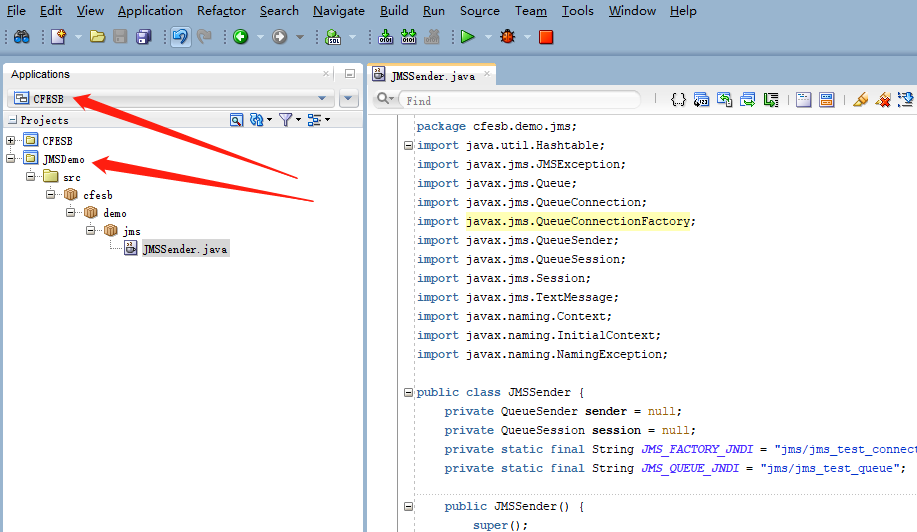The width and height of the screenshot is (917, 532).
Task: Click the Open folder icon
Action: coord(97,37)
